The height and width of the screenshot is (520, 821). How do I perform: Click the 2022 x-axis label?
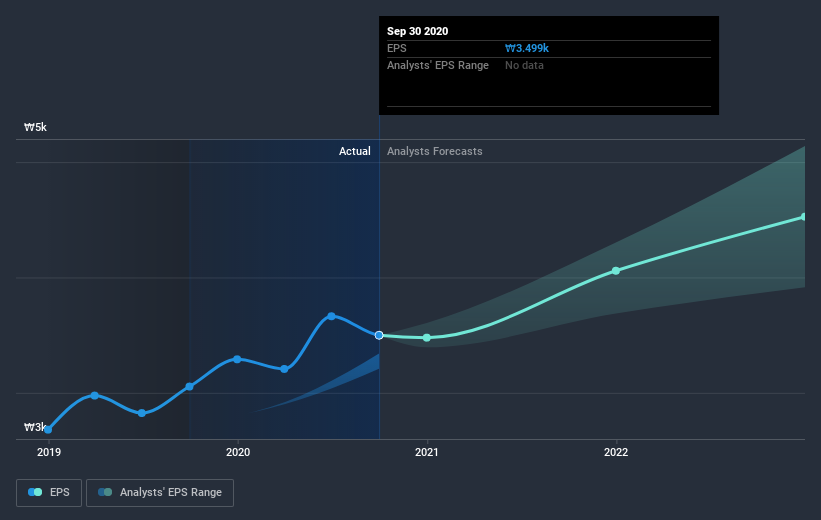tap(616, 452)
